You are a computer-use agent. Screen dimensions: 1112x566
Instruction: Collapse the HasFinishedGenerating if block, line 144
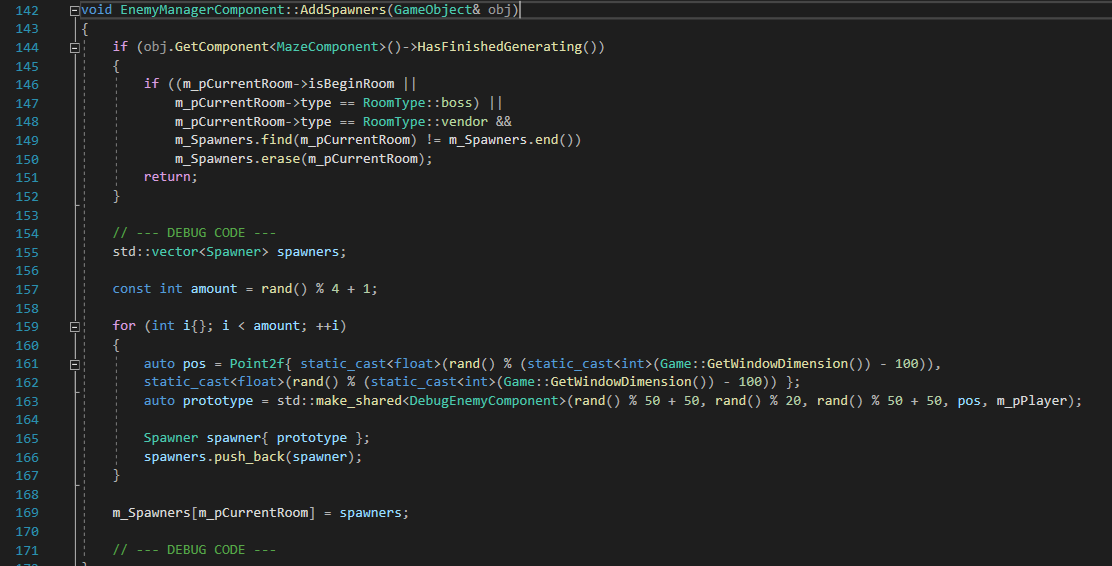(x=74, y=48)
